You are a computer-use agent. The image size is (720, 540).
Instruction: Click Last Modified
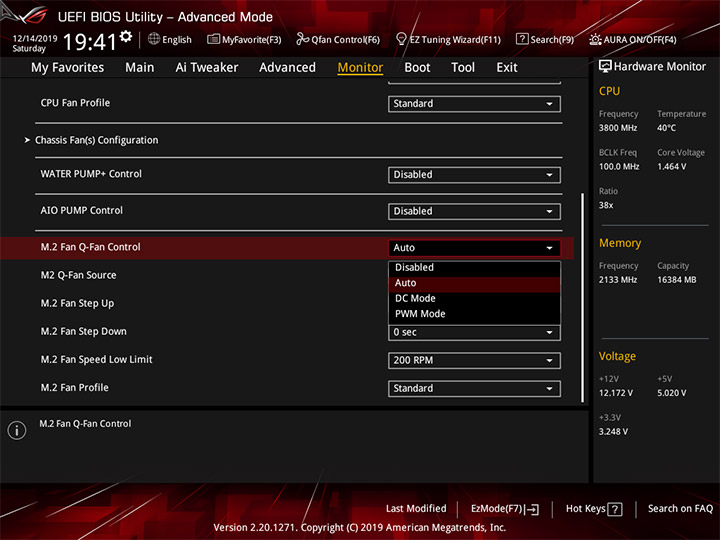tap(416, 509)
